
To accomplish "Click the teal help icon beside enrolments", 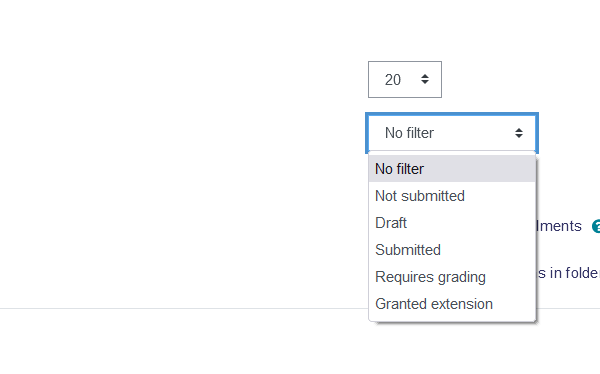I will [596, 226].
